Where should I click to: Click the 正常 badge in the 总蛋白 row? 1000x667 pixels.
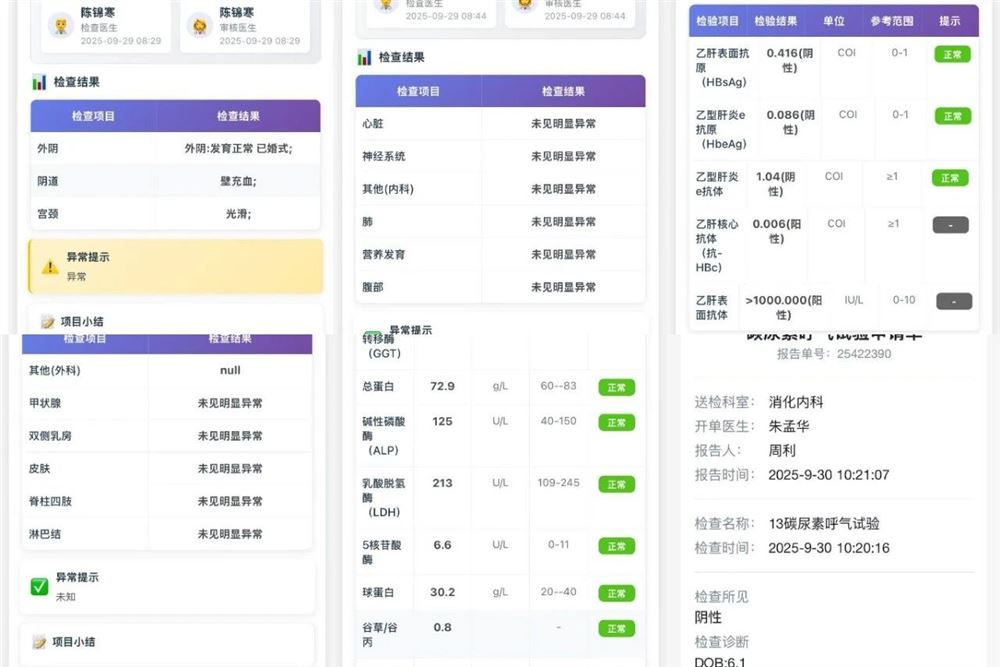point(617,387)
